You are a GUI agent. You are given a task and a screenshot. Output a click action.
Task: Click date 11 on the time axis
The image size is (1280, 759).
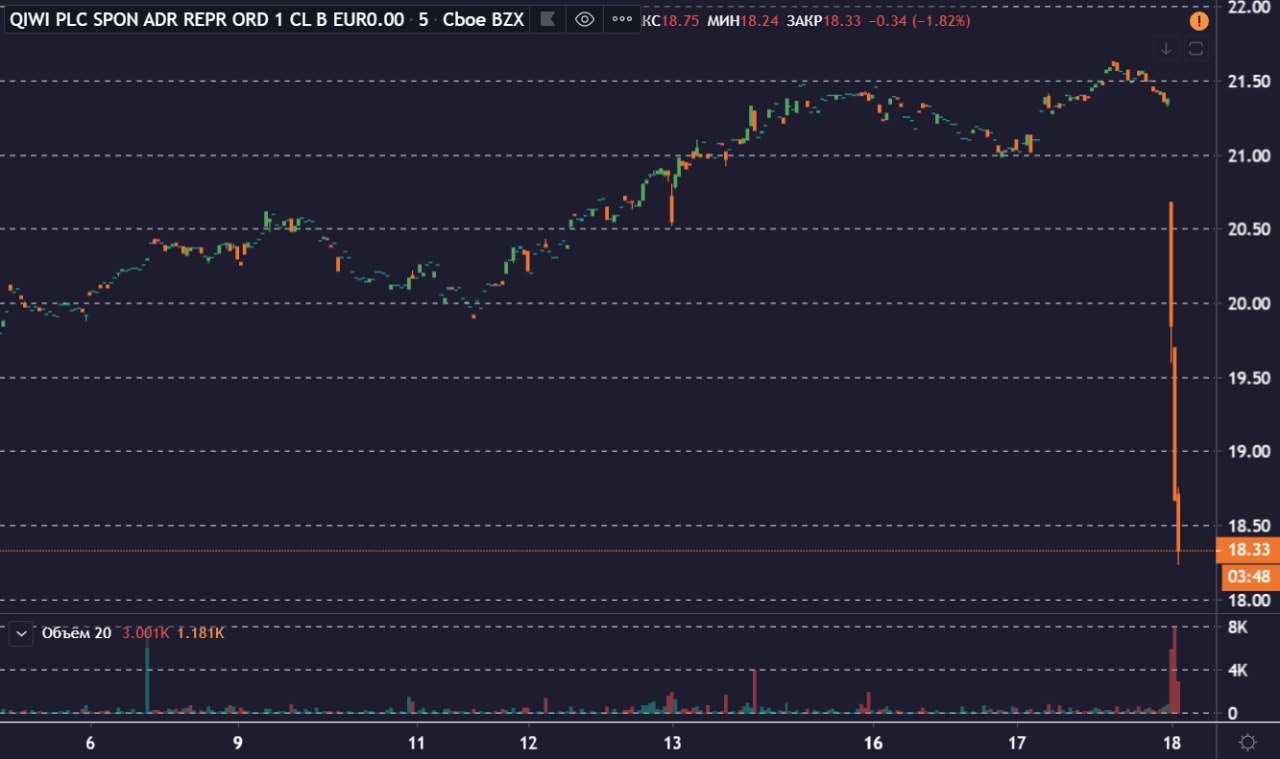(x=417, y=743)
